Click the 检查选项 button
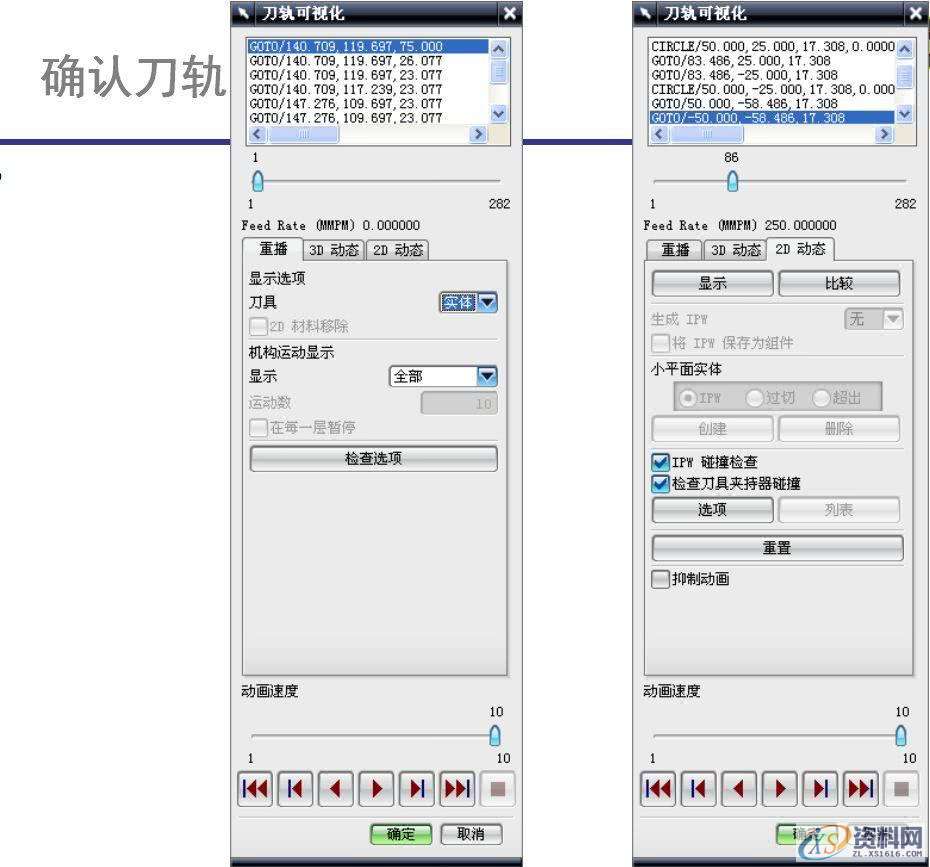The image size is (930, 867). coord(377,458)
